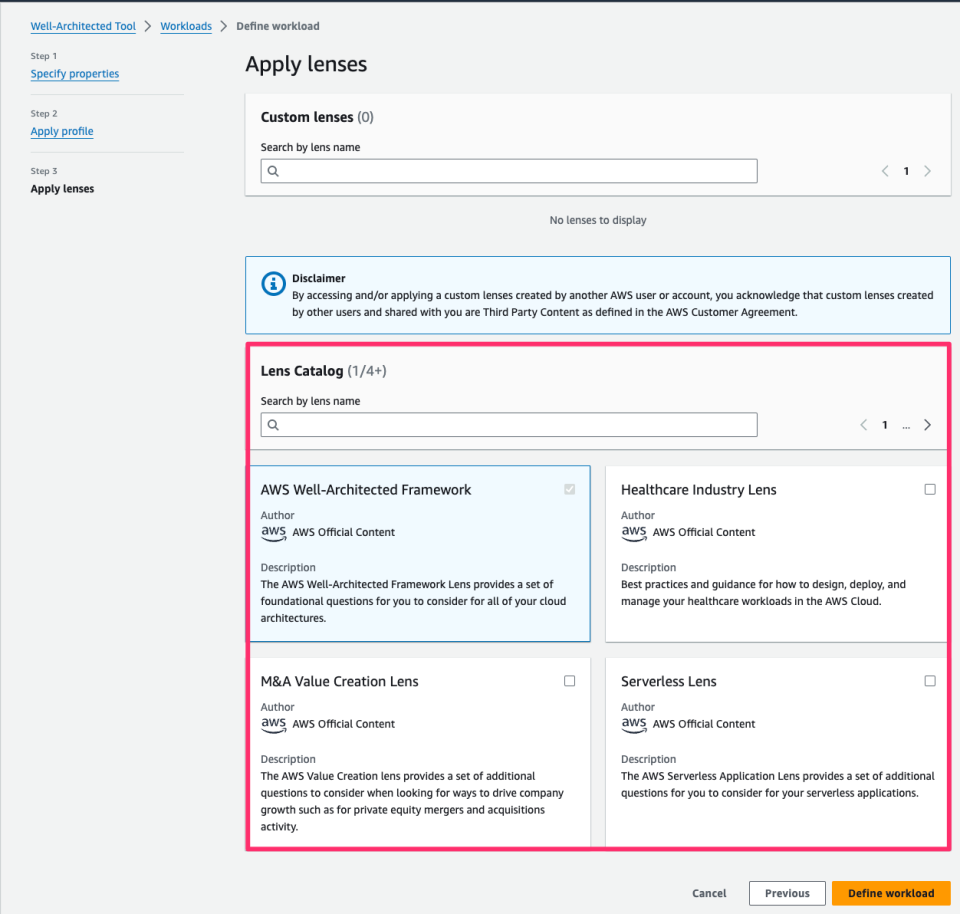Click the Previous button
Screen dimensions: 960x914
pyautogui.click(x=786, y=893)
